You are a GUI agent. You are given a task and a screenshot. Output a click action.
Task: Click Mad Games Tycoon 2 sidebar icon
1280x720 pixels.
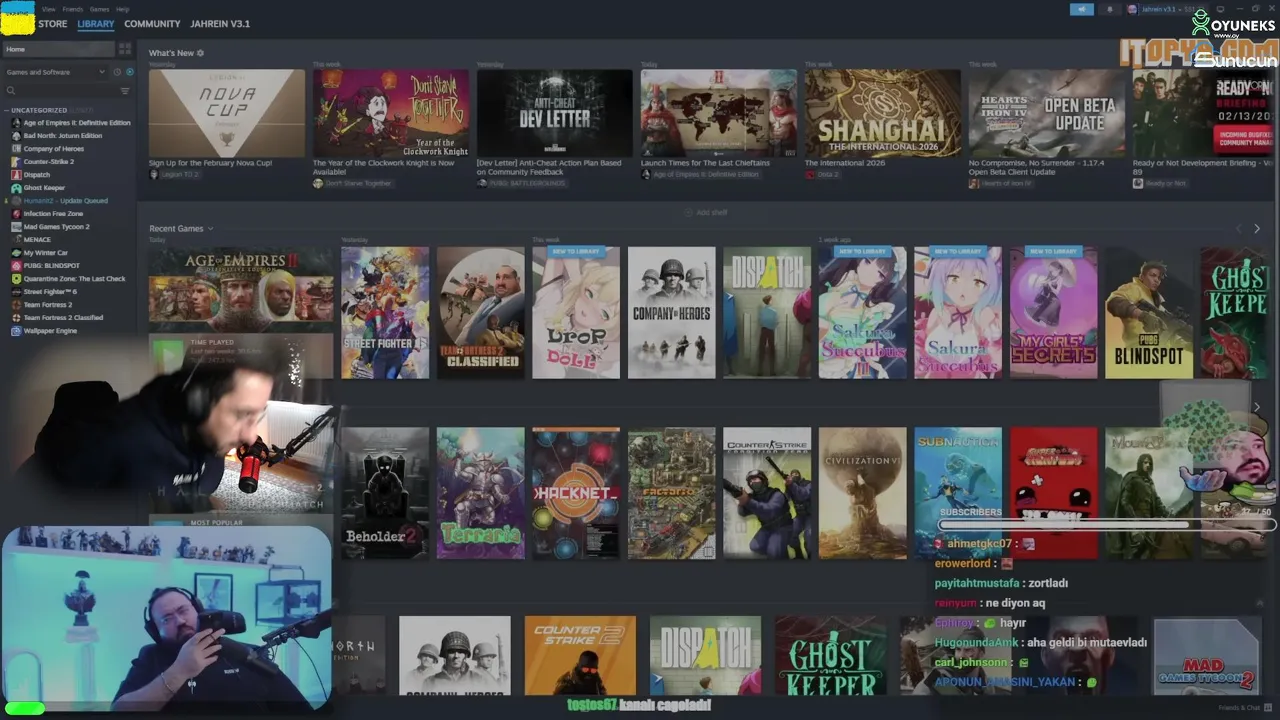[x=16, y=227]
